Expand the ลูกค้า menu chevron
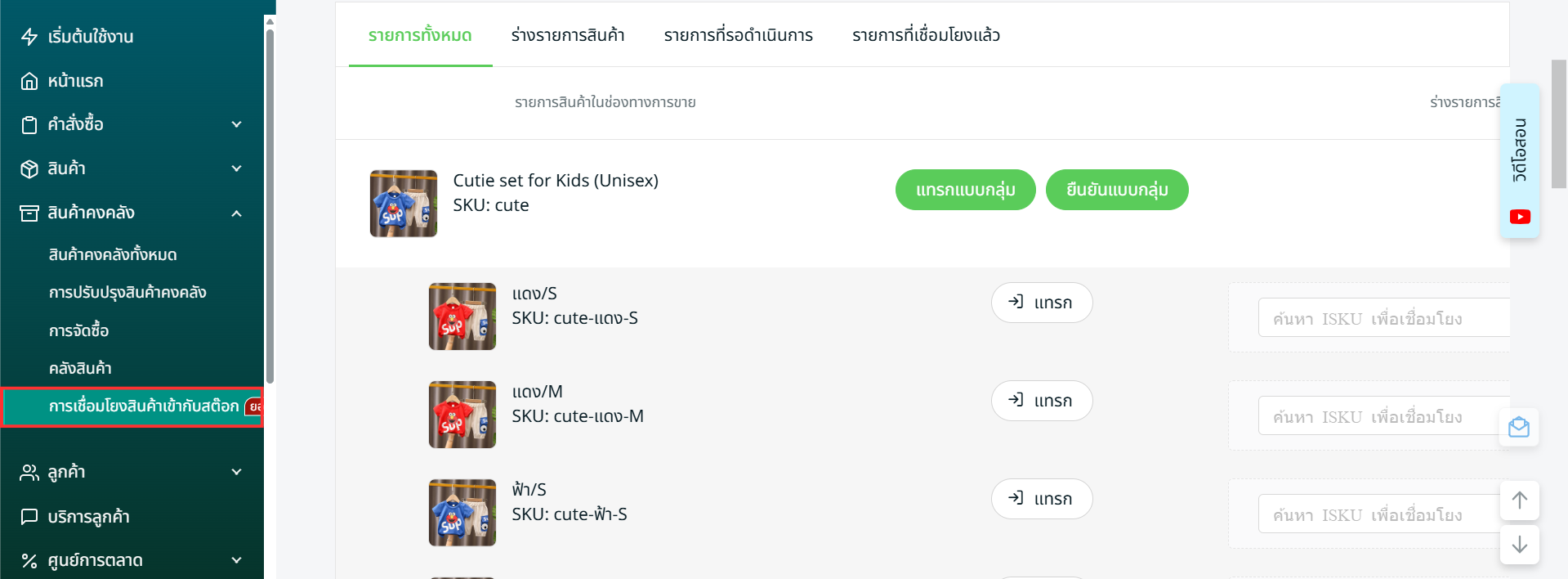Viewport: 1568px width, 579px height. tap(237, 472)
